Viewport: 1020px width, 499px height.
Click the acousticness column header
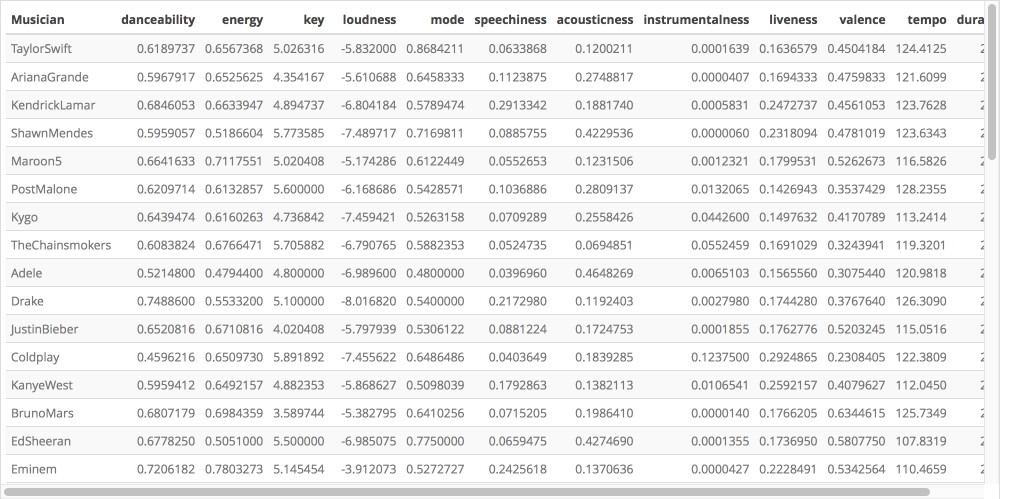[595, 20]
